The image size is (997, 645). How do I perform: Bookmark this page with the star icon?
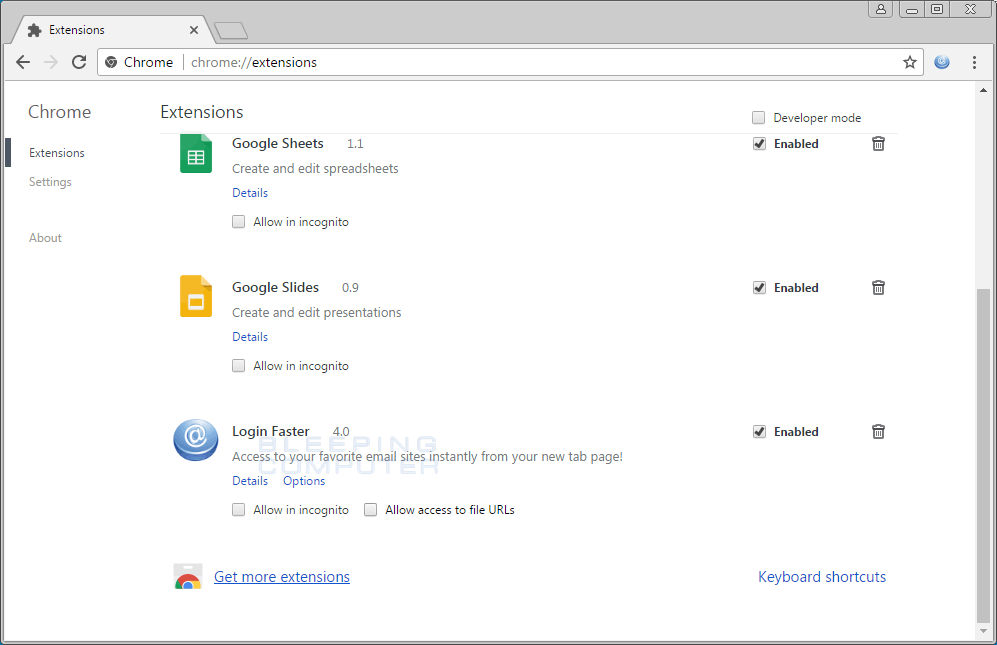910,62
